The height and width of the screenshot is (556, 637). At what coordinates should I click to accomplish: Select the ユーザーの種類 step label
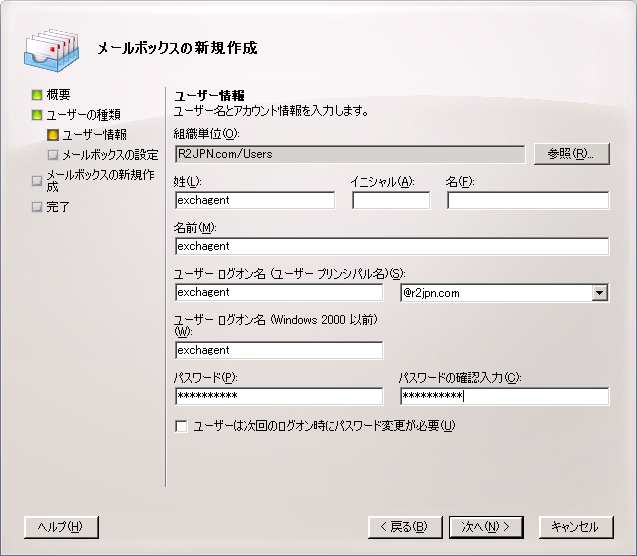pos(83,115)
